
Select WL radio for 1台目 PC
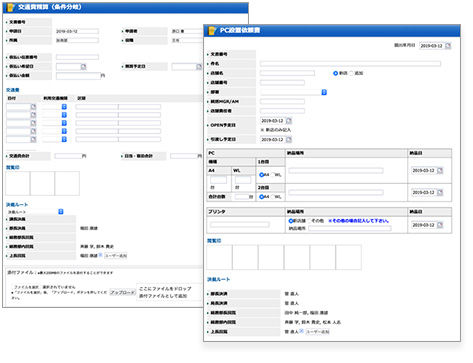pyautogui.click(x=273, y=175)
